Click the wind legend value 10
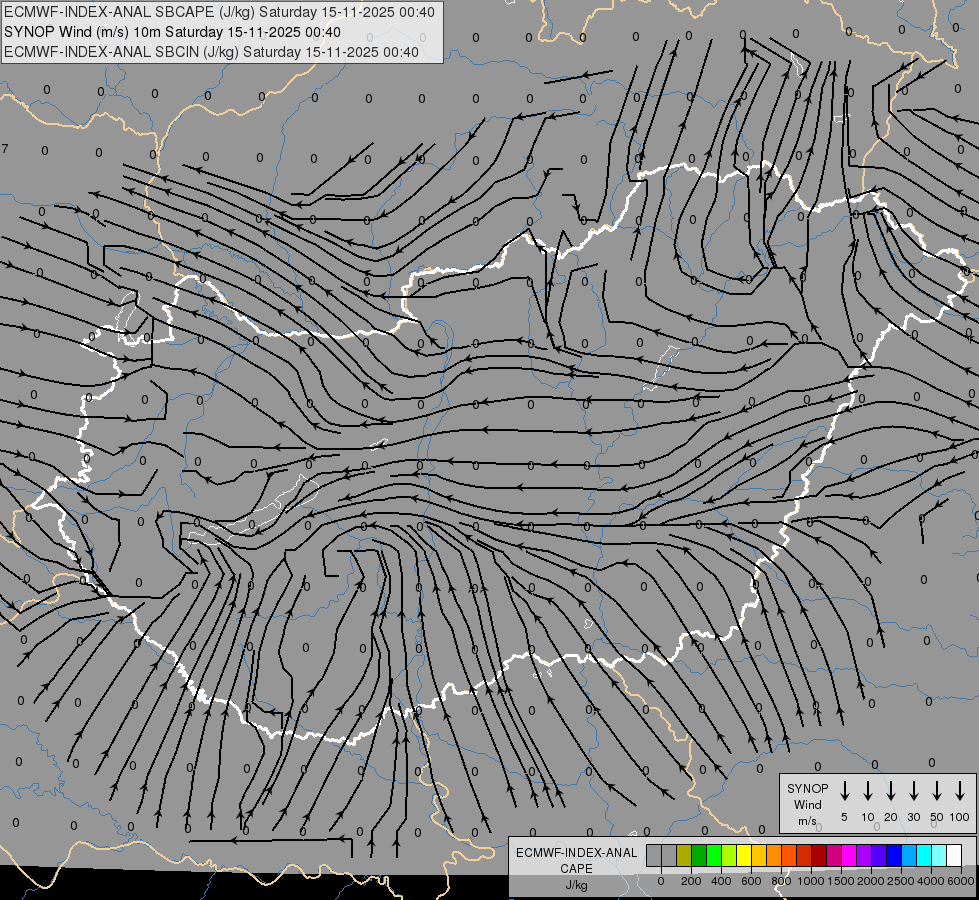Screen dimensions: 979x900 coord(868,817)
